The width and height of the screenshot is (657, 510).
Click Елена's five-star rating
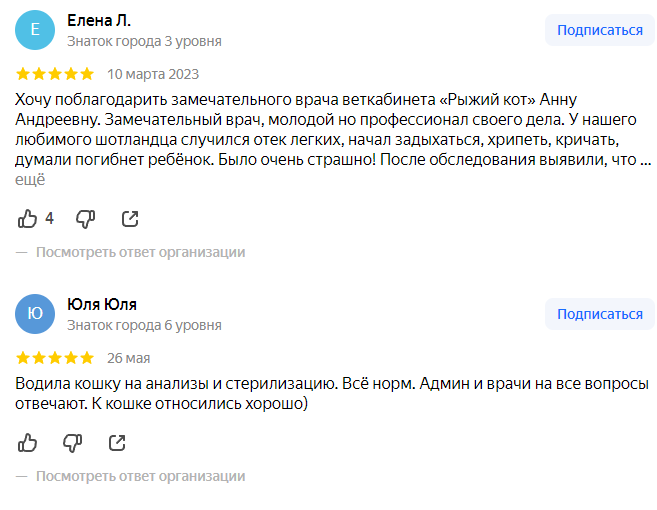(56, 74)
